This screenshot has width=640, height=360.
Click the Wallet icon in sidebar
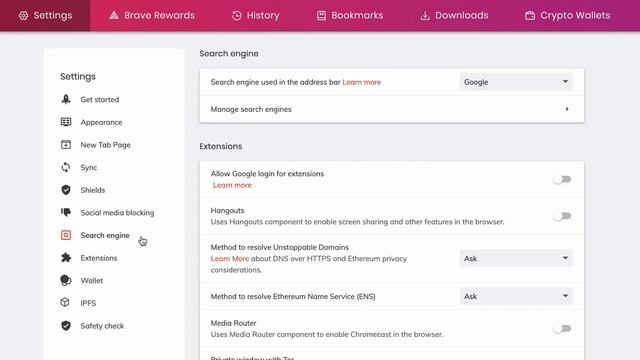(66, 280)
